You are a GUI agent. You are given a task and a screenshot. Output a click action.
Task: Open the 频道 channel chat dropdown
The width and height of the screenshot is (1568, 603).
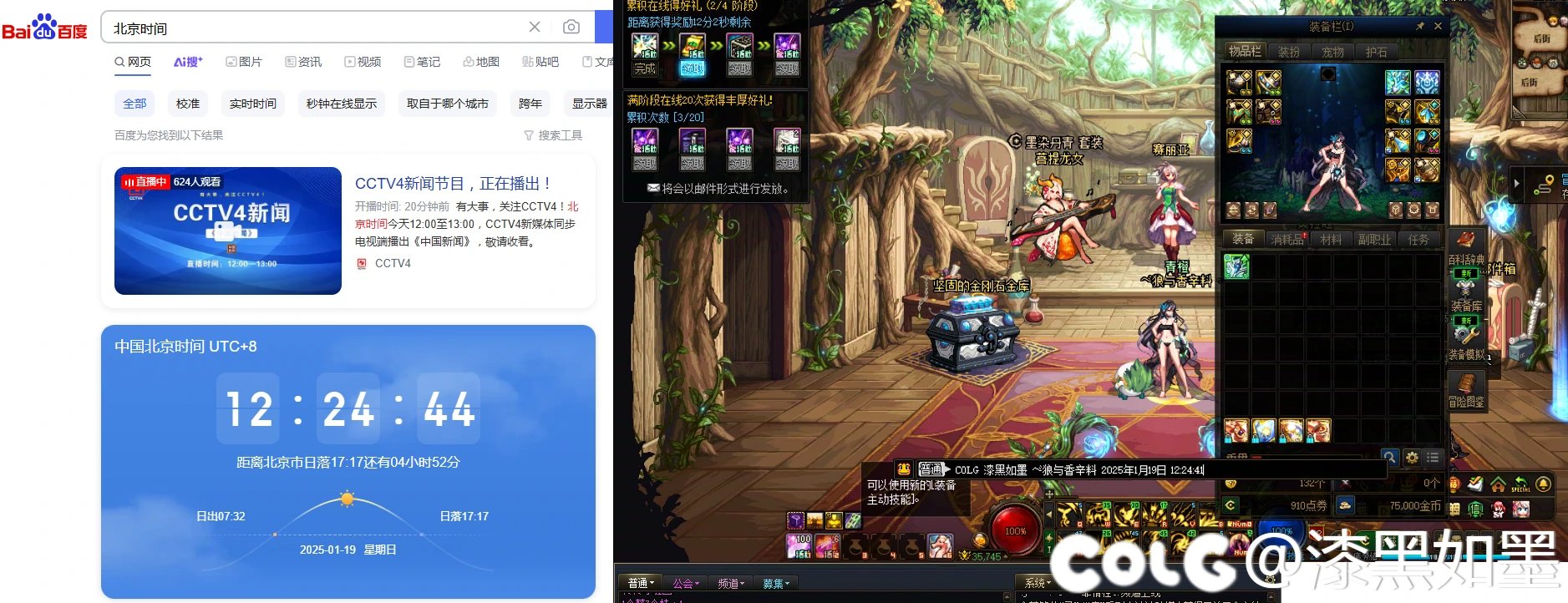[x=731, y=583]
